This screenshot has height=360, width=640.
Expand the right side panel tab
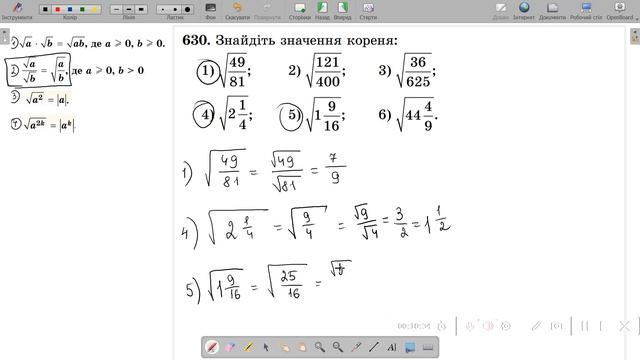click(x=635, y=36)
